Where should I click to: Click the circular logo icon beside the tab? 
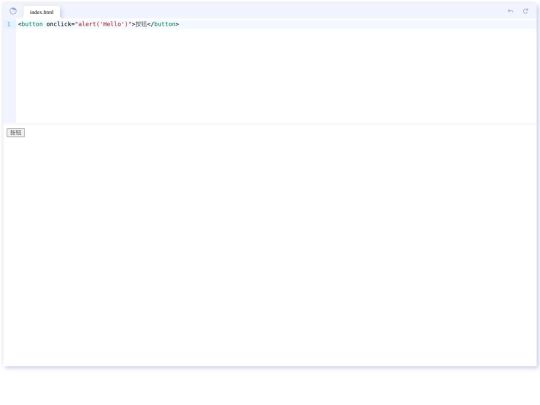(13, 11)
